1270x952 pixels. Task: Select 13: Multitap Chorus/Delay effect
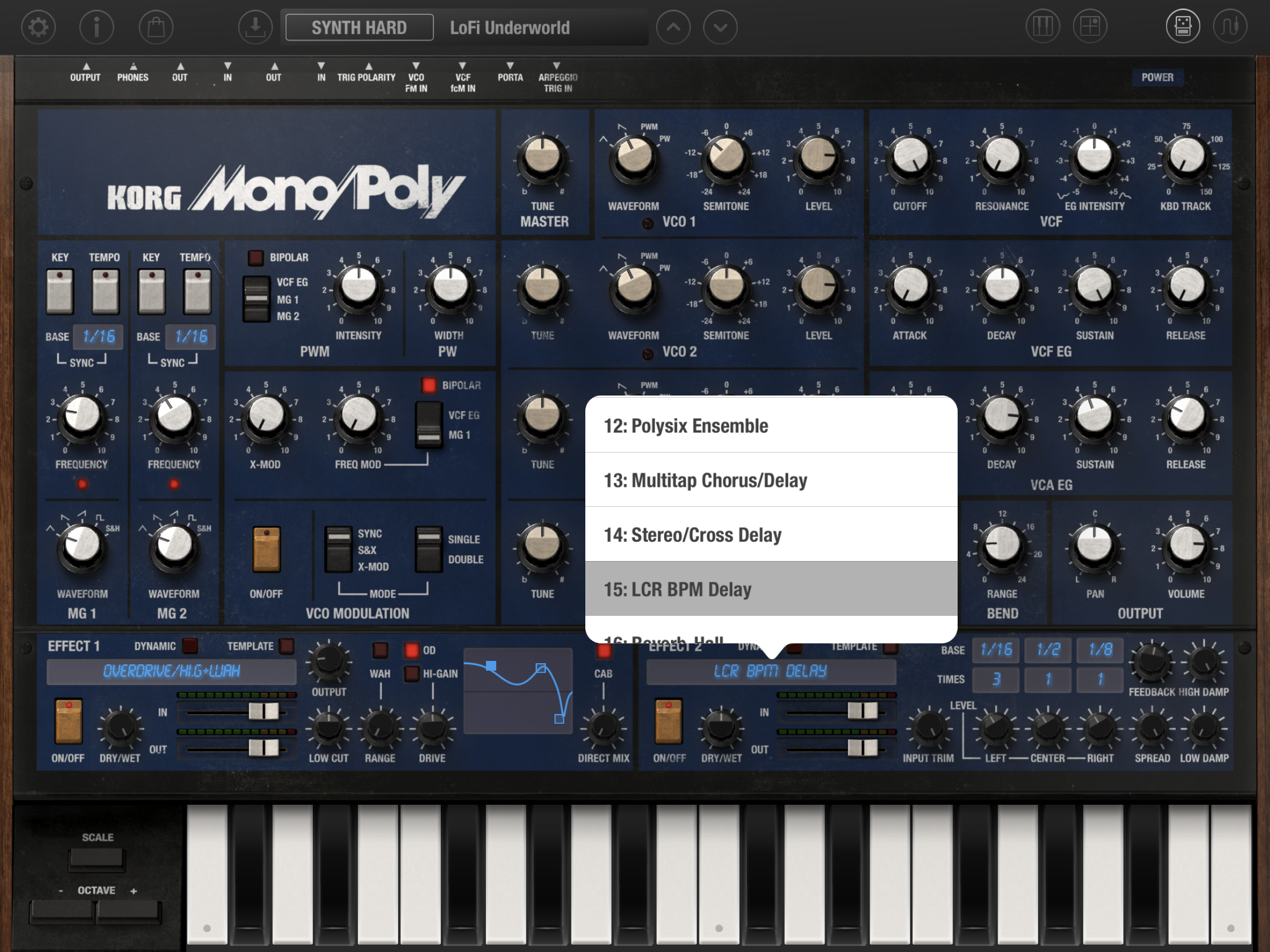[771, 480]
